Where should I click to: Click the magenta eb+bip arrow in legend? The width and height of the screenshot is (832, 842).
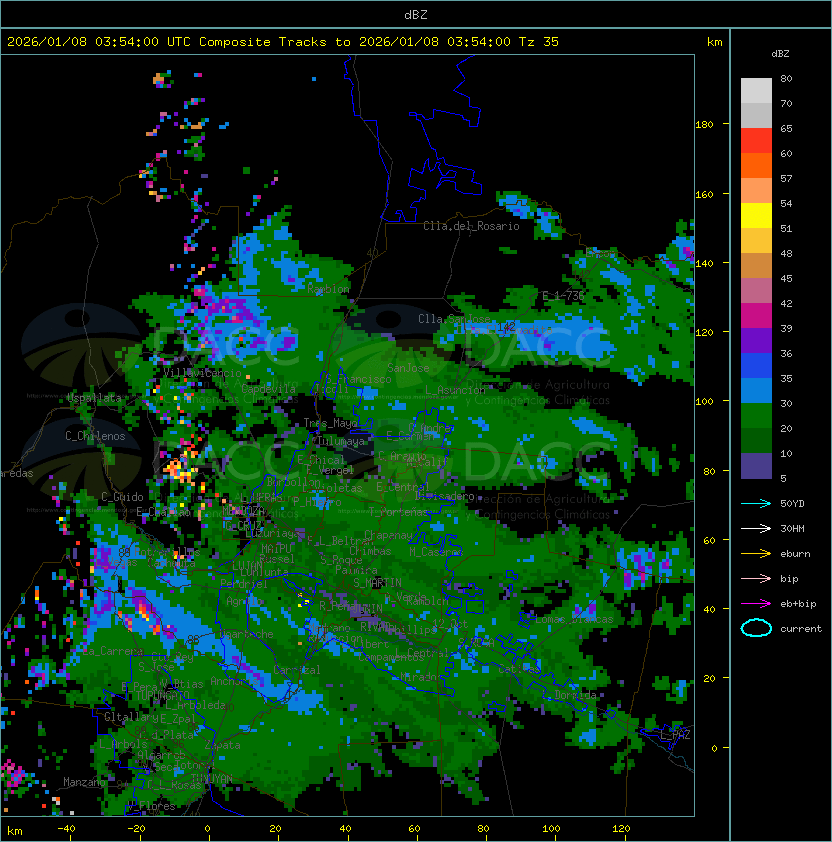click(756, 604)
